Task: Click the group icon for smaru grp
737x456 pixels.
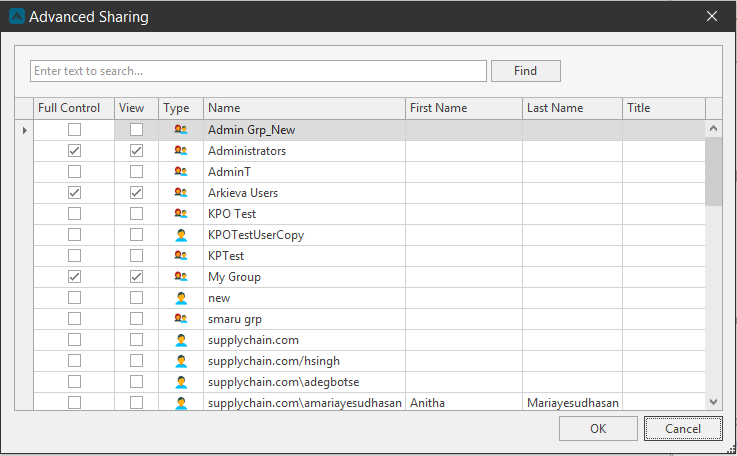Action: (181, 318)
